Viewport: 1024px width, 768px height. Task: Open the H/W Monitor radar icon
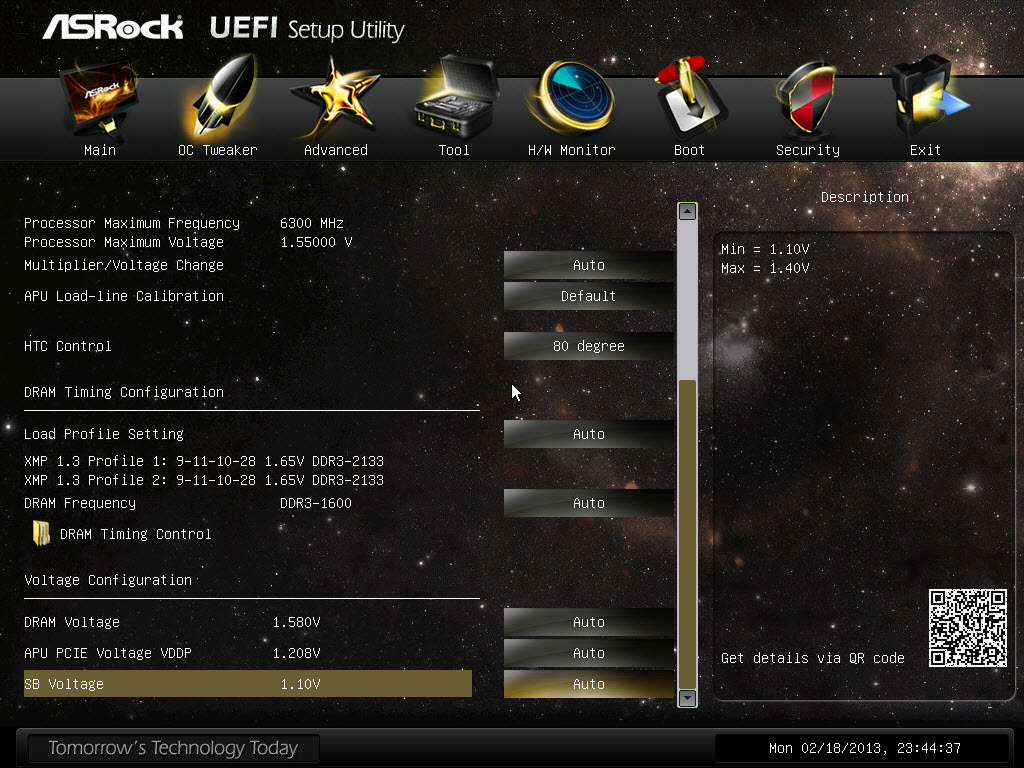571,98
